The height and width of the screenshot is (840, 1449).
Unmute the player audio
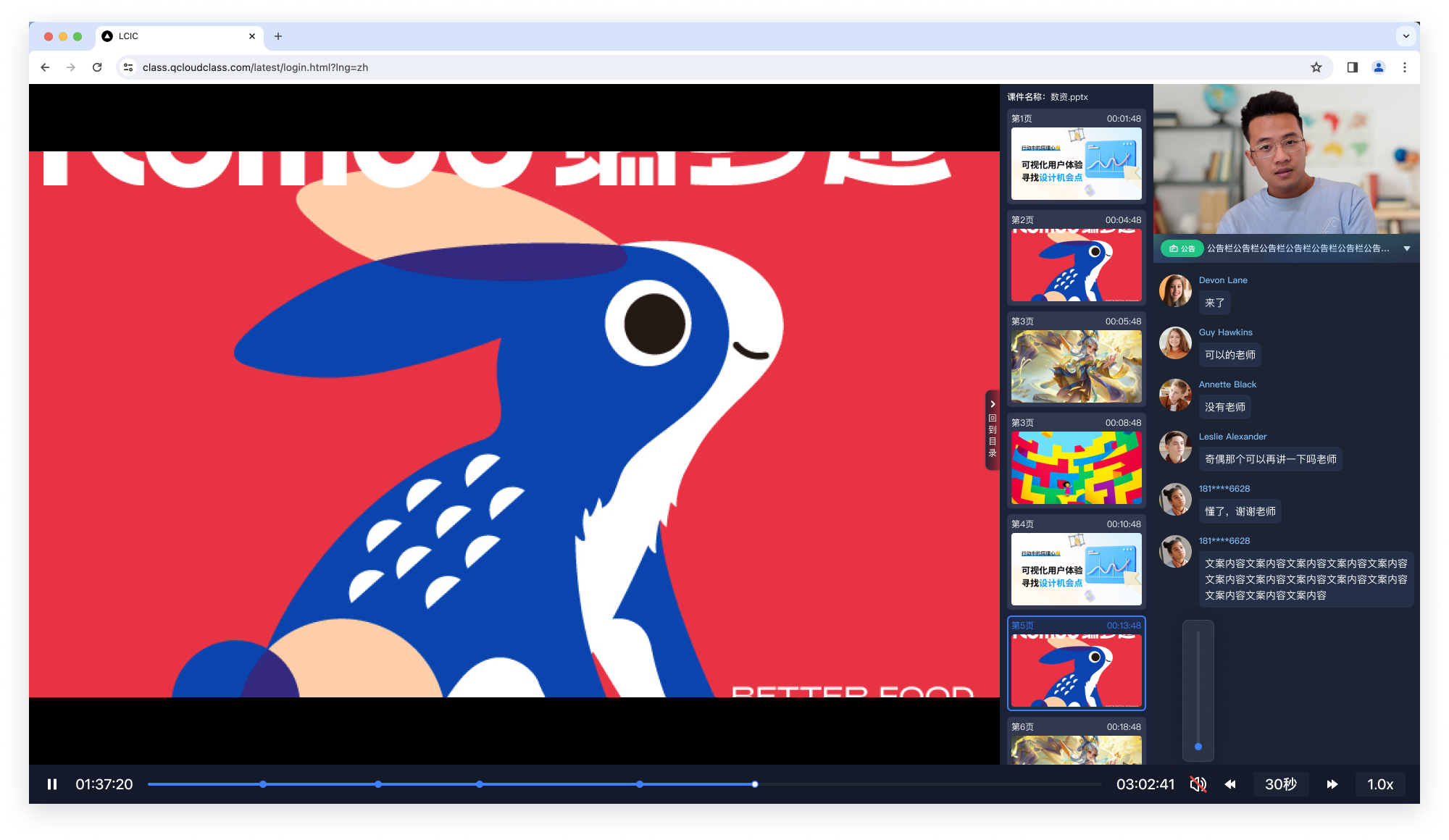click(x=1198, y=784)
